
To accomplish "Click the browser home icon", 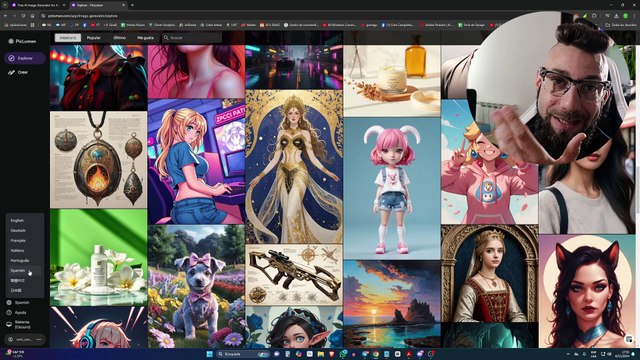I will coord(32,16).
